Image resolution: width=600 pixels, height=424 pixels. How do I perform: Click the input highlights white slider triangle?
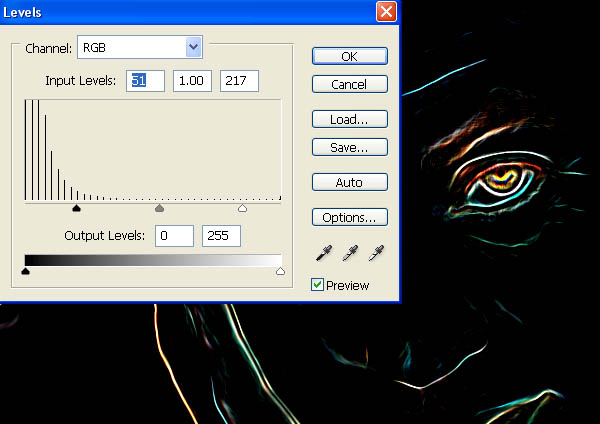[x=242, y=208]
